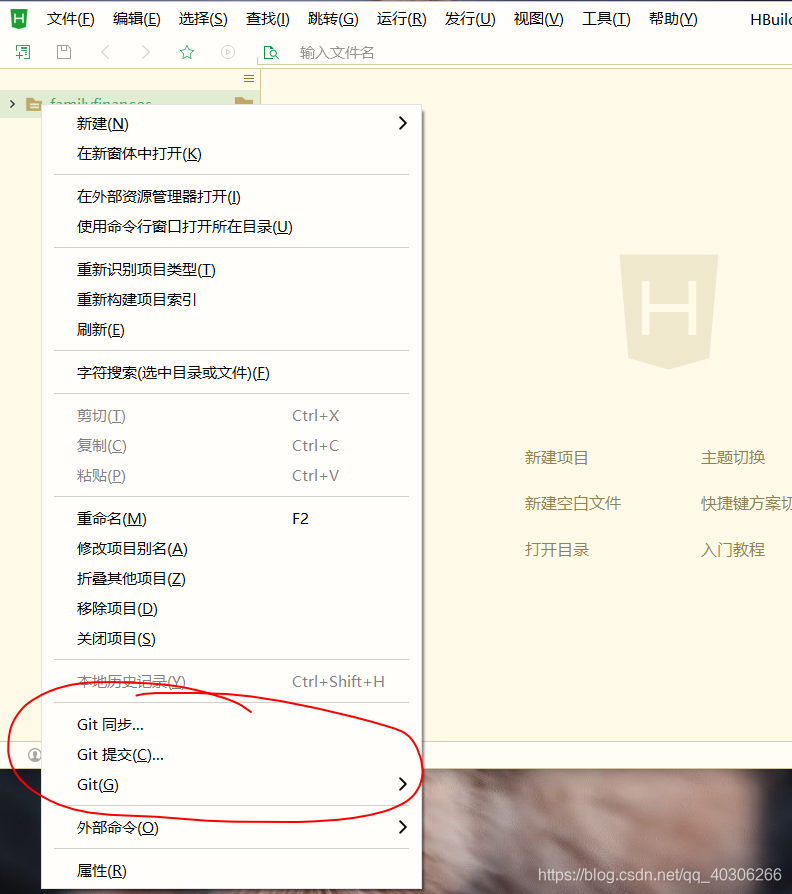792x894 pixels.
Task: Open the 选择(S) menu
Action: [203, 19]
